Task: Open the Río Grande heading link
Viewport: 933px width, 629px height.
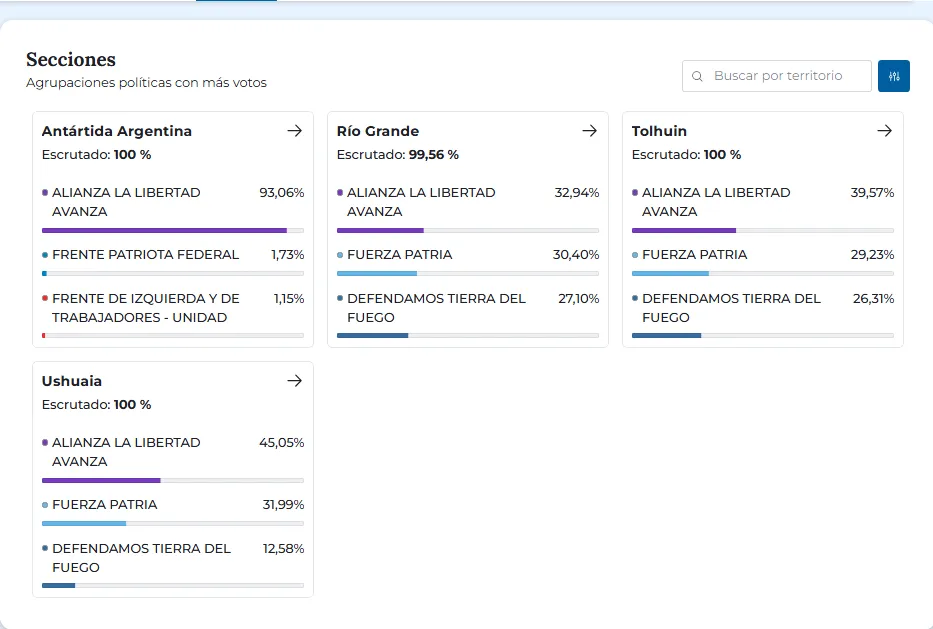Action: click(x=378, y=131)
